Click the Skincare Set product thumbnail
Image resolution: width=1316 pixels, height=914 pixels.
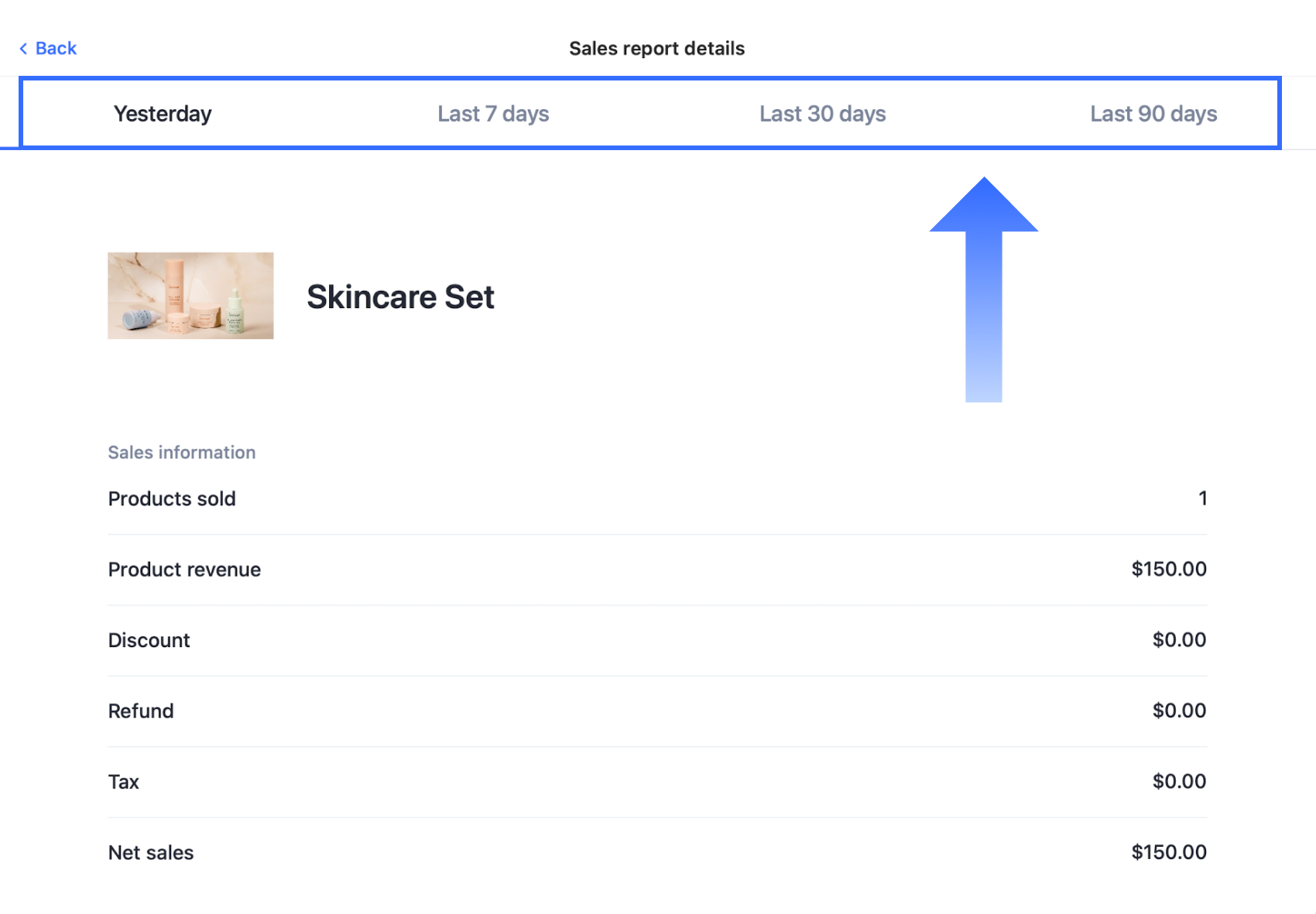(x=190, y=296)
